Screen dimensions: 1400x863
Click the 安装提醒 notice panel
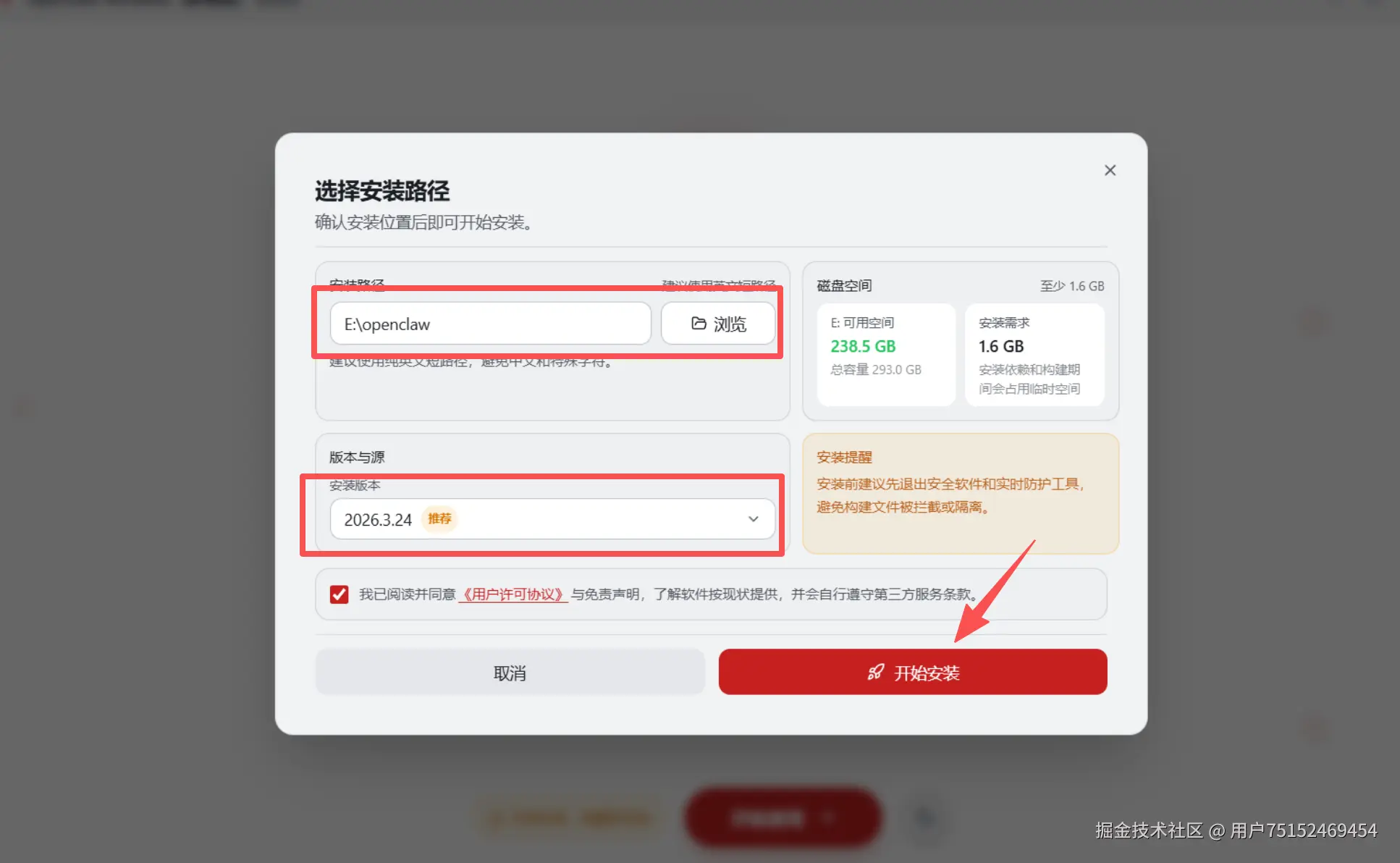coord(961,494)
